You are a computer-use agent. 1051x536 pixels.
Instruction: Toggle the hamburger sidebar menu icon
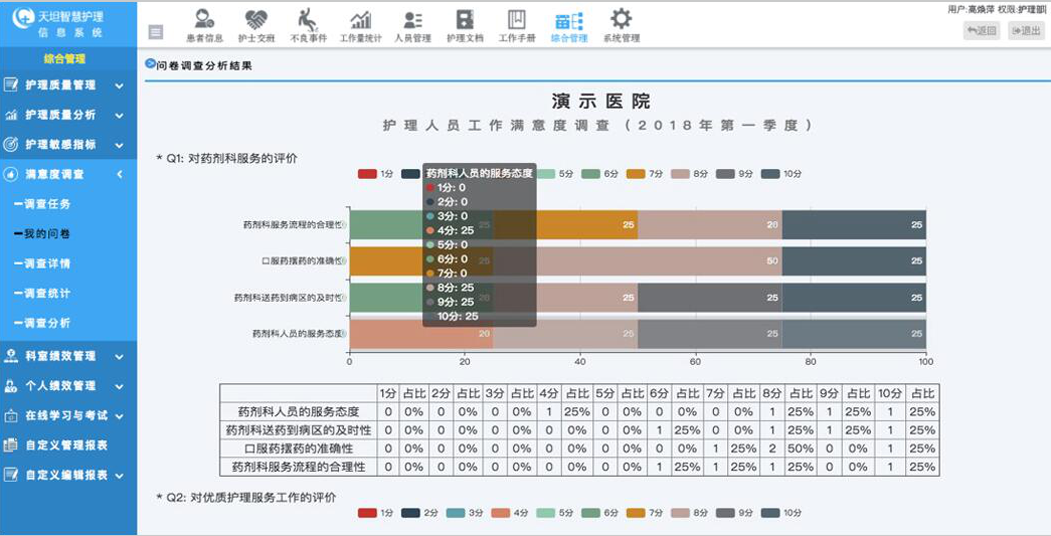tap(156, 31)
